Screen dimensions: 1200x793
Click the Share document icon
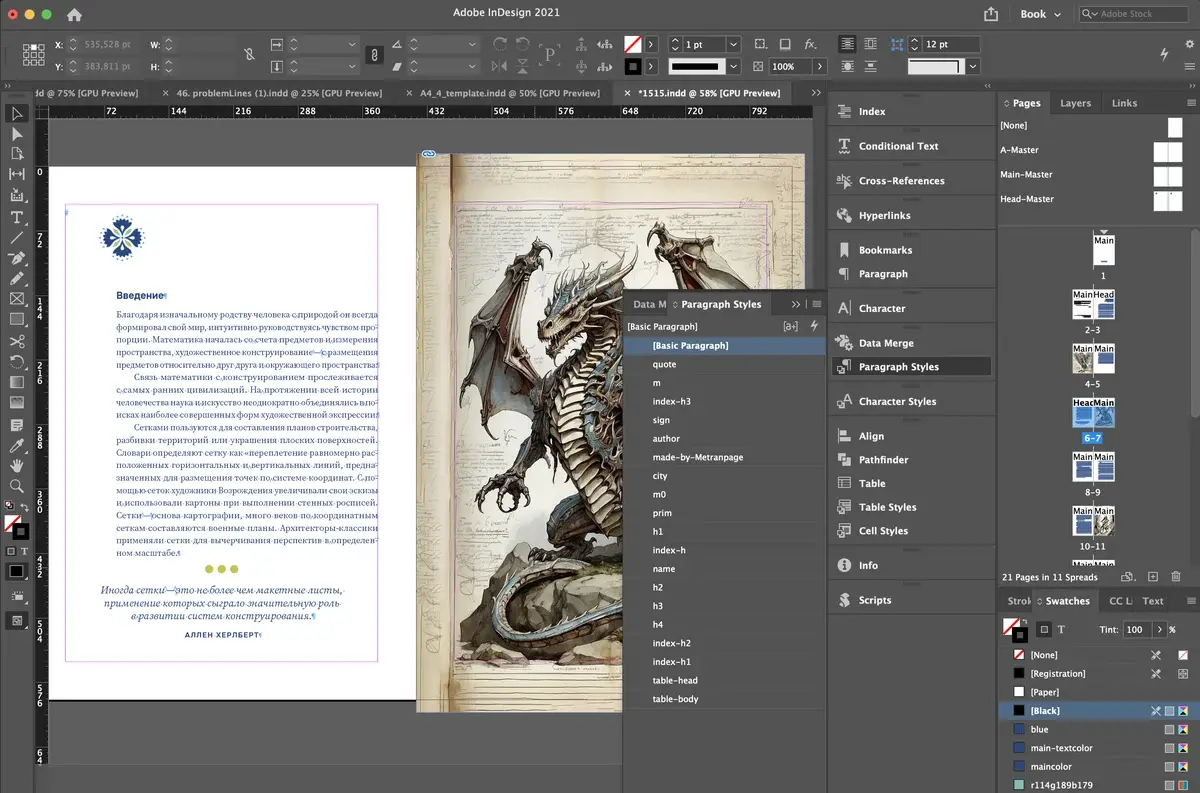[x=991, y=14]
